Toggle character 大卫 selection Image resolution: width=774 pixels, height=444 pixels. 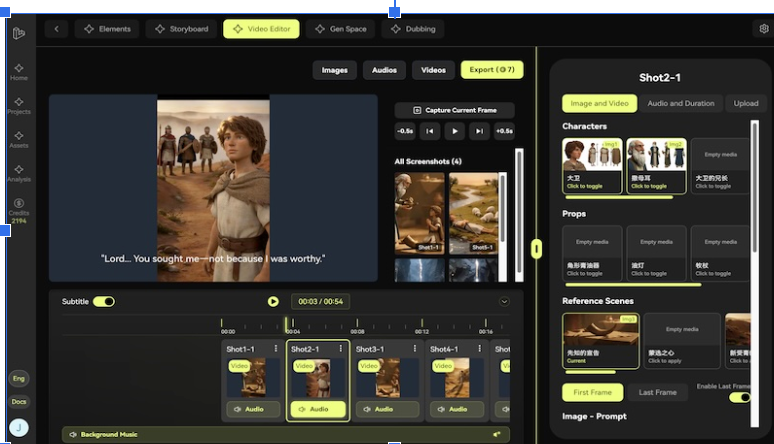click(592, 166)
